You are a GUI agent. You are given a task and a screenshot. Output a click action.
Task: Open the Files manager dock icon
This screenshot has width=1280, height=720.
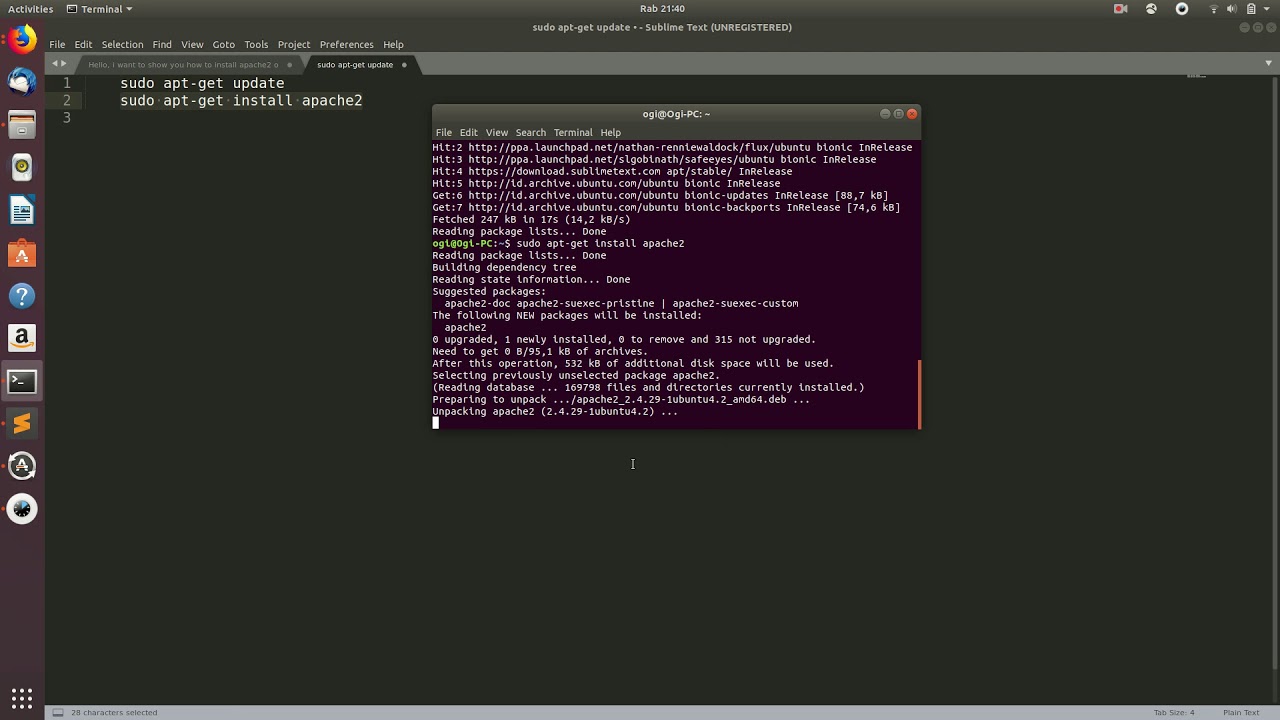point(22,125)
